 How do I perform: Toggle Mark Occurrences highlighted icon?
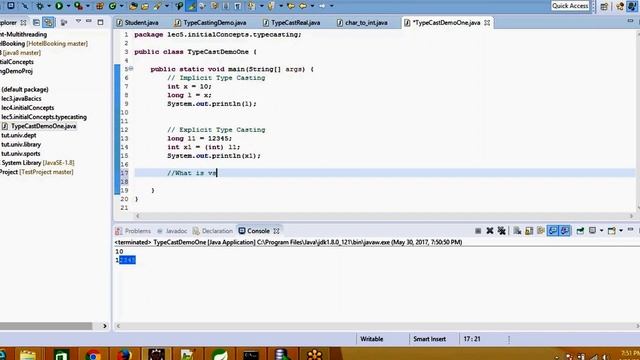pos(191,6)
